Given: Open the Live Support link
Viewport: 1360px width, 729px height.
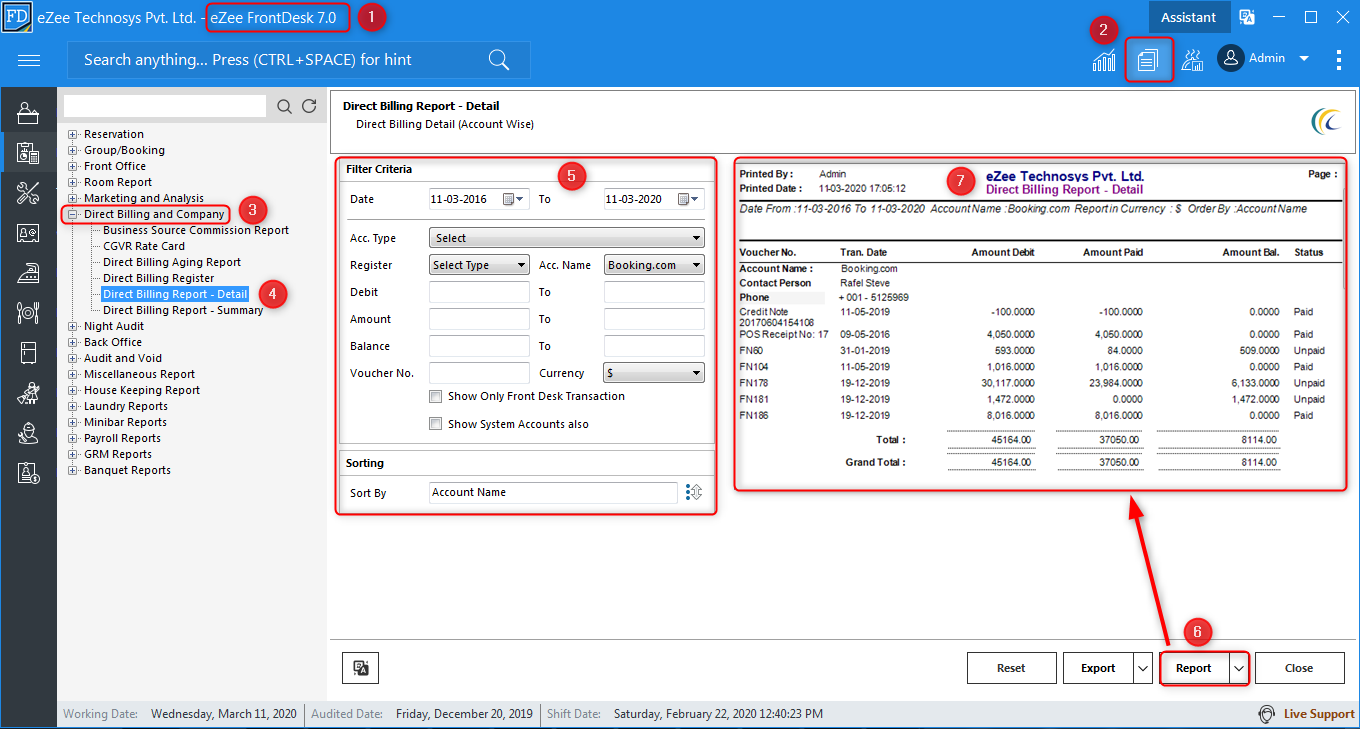Looking at the screenshot, I should coord(1319,714).
